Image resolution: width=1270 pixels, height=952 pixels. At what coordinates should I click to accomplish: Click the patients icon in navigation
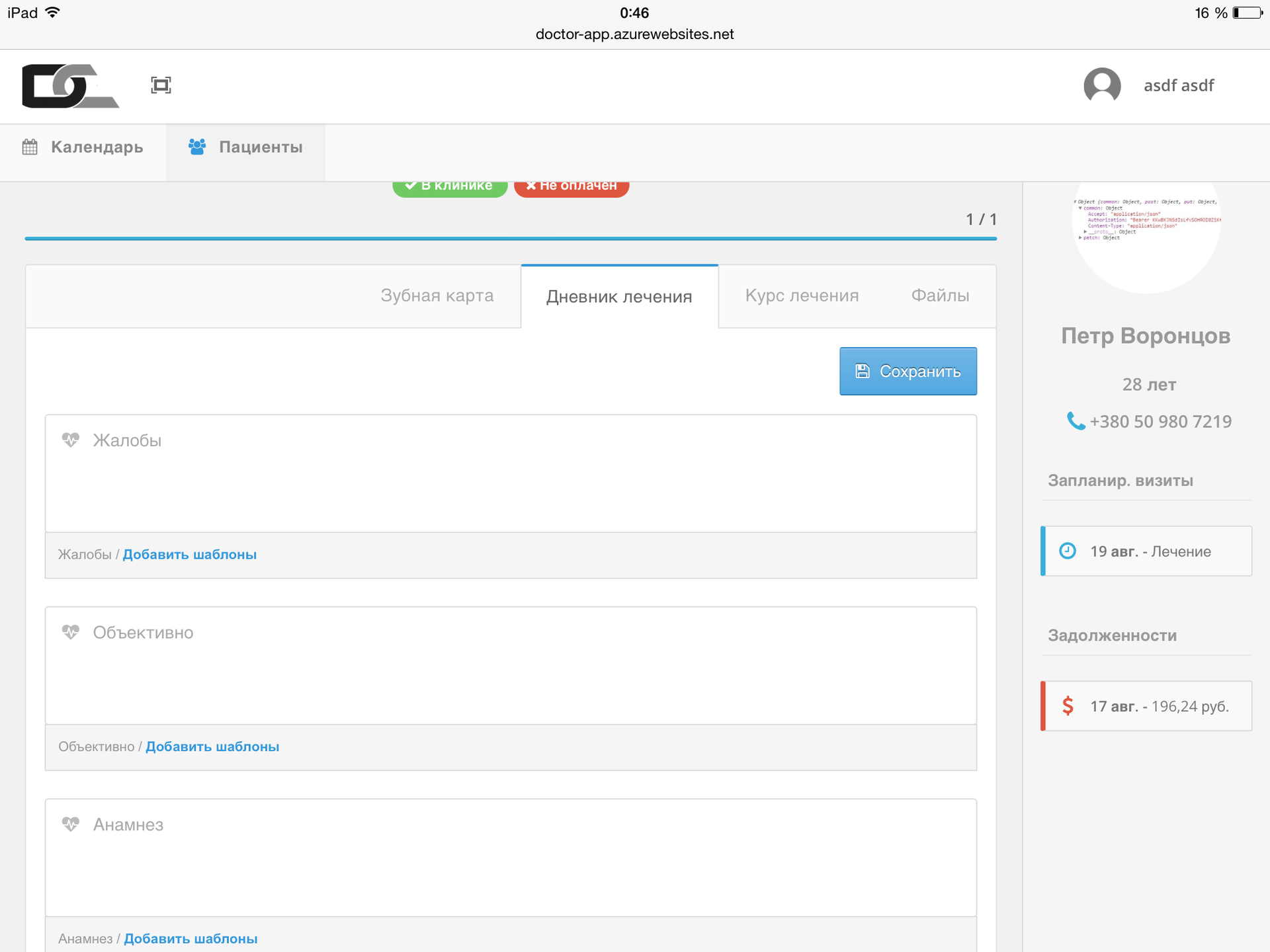[x=197, y=148]
